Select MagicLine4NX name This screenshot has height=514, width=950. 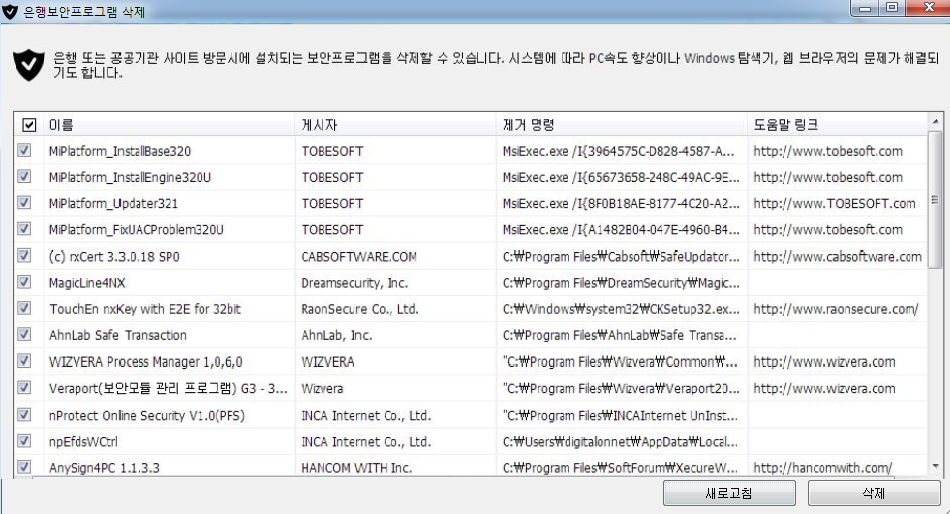[x=87, y=283]
